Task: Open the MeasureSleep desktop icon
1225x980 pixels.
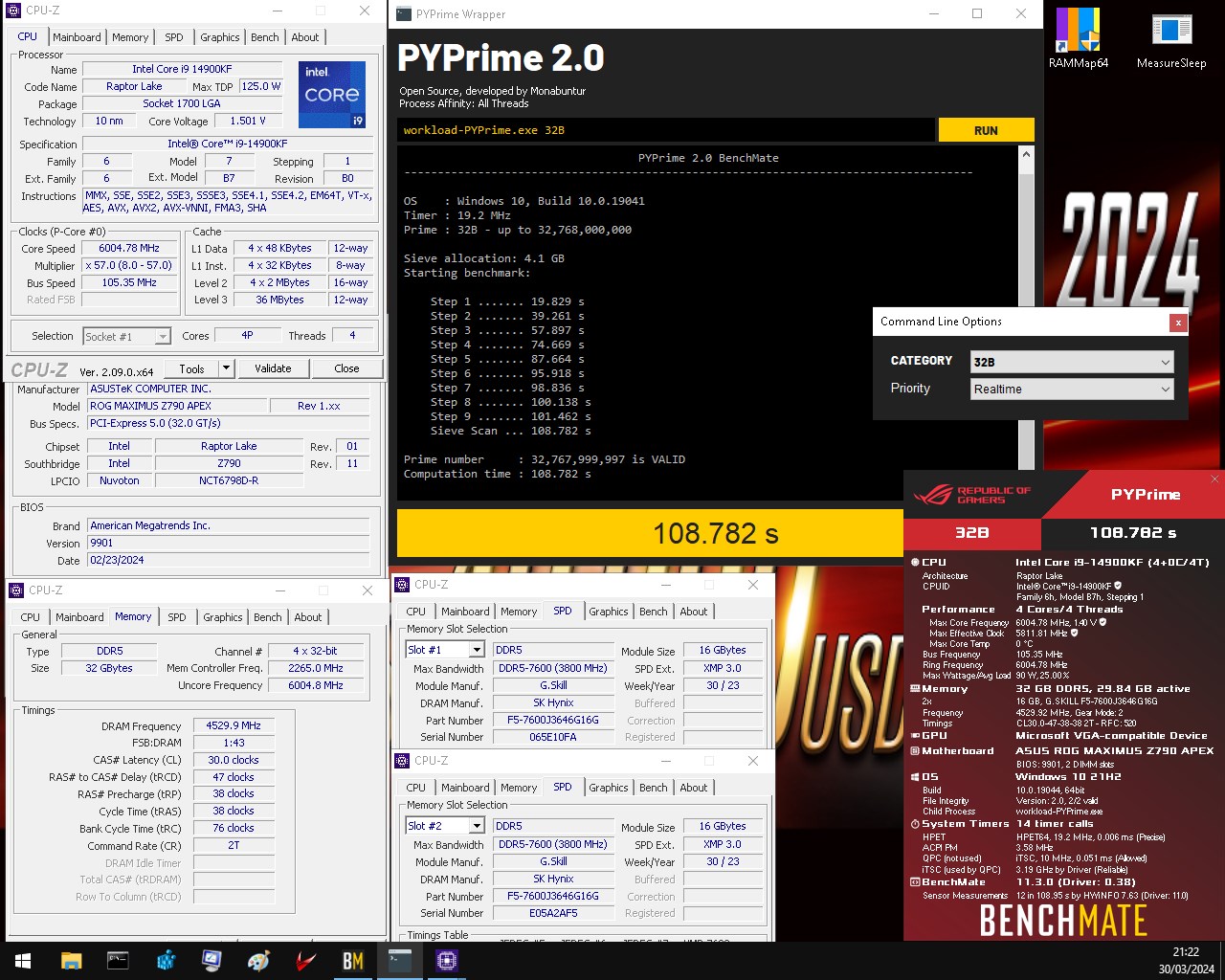Action: tap(1171, 38)
